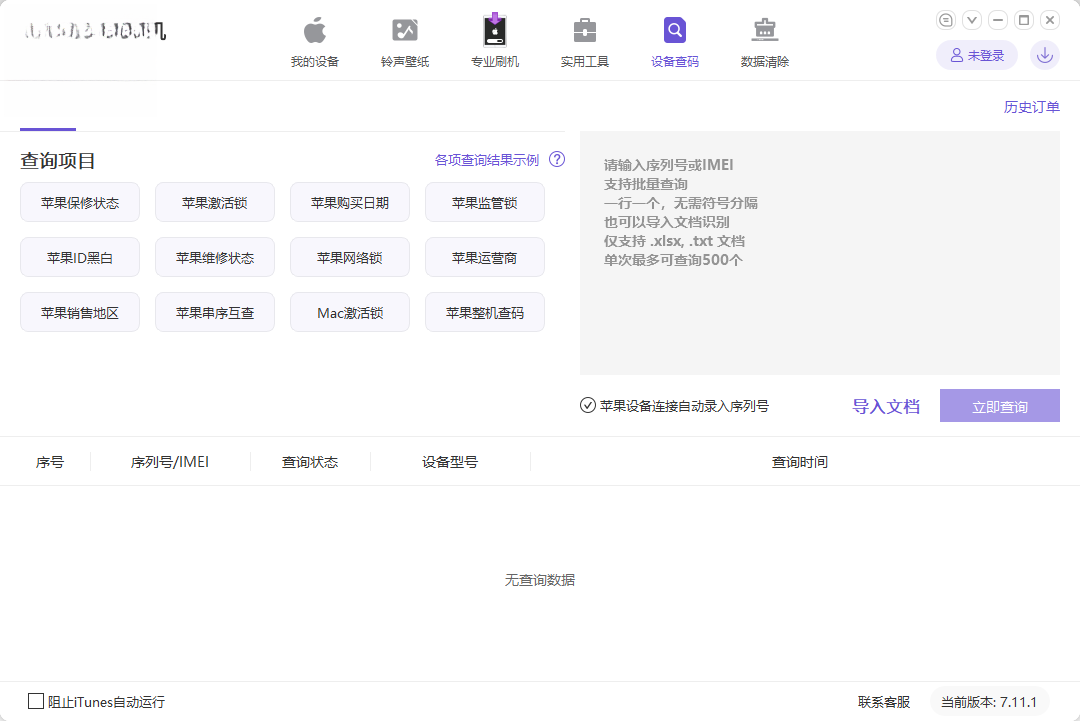Close the application window
This screenshot has height=721, width=1080.
(1050, 20)
